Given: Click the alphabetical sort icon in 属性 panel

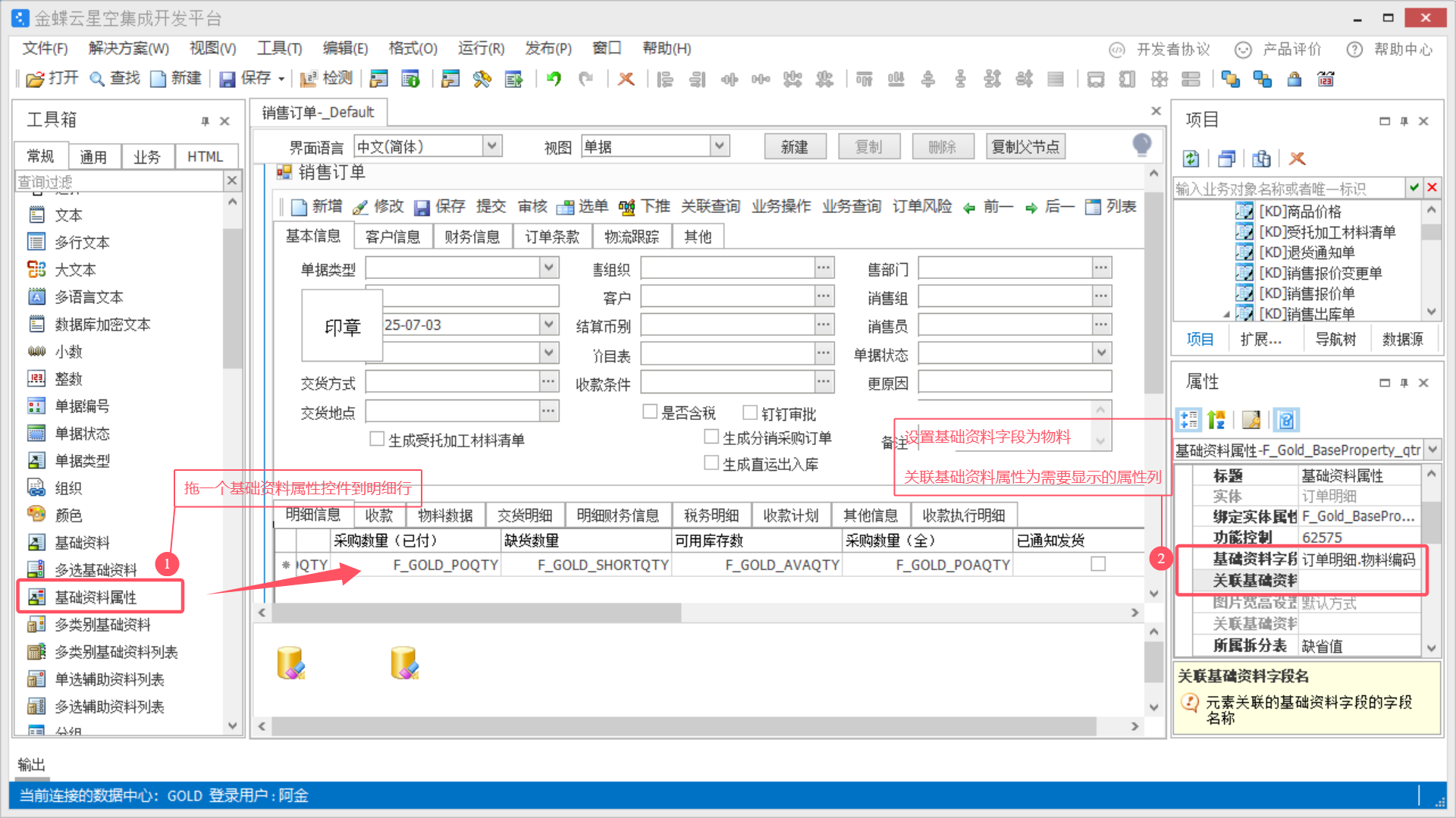Looking at the screenshot, I should pyautogui.click(x=1216, y=419).
